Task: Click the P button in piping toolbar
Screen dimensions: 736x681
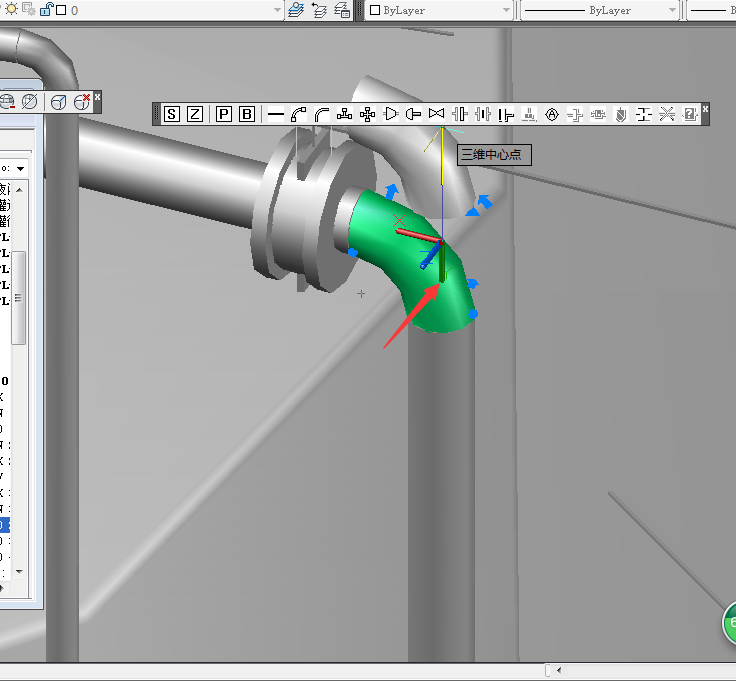Action: coord(224,114)
